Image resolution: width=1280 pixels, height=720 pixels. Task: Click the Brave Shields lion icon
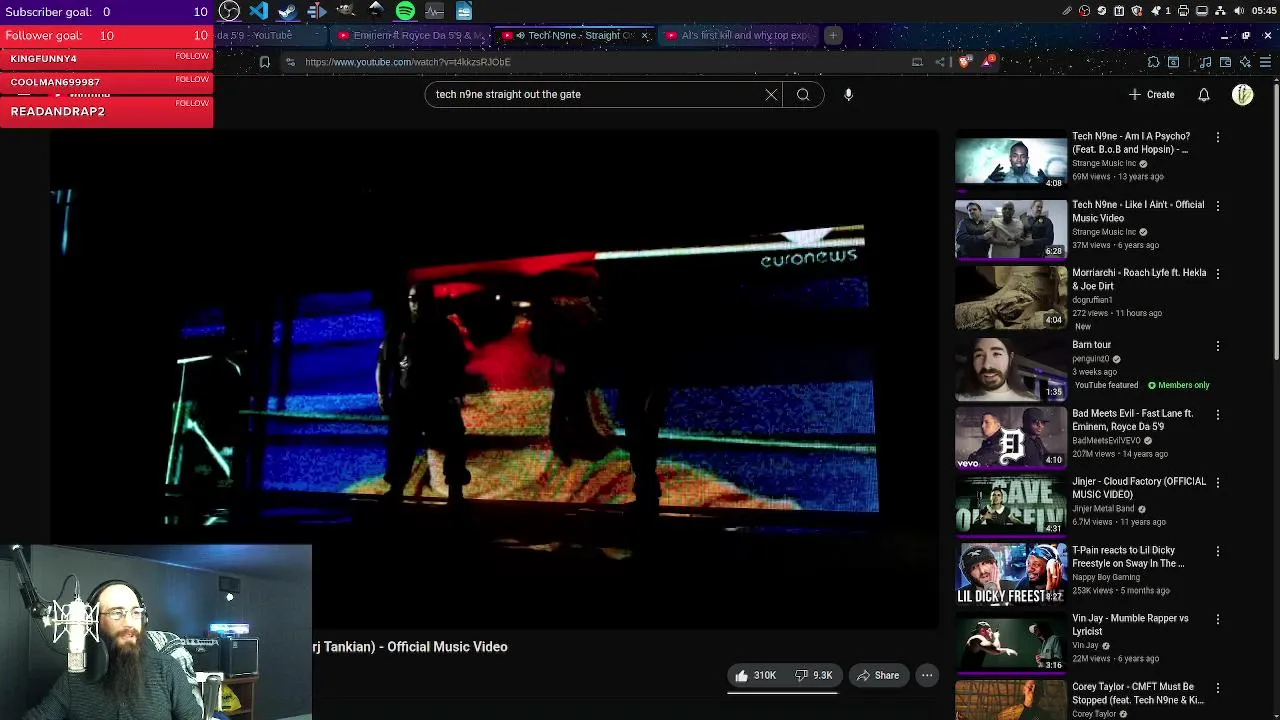(965, 62)
